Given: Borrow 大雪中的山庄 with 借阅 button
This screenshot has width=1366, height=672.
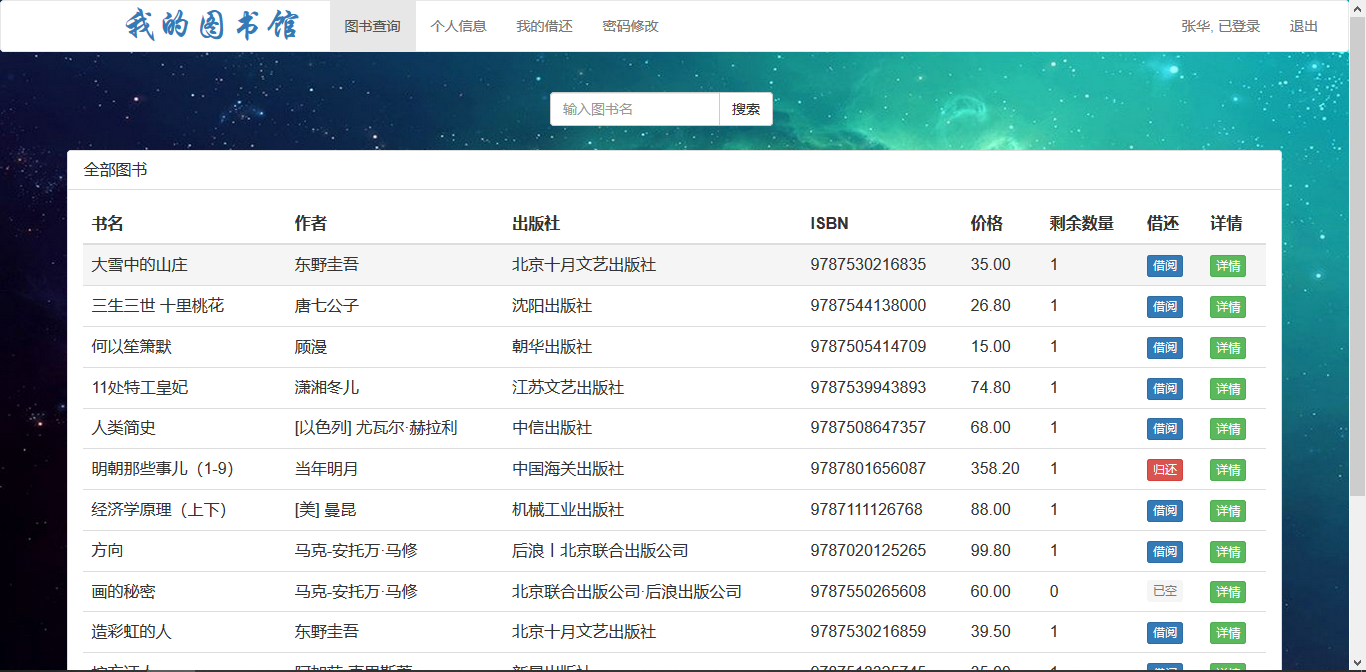Looking at the screenshot, I should click(x=1165, y=266).
